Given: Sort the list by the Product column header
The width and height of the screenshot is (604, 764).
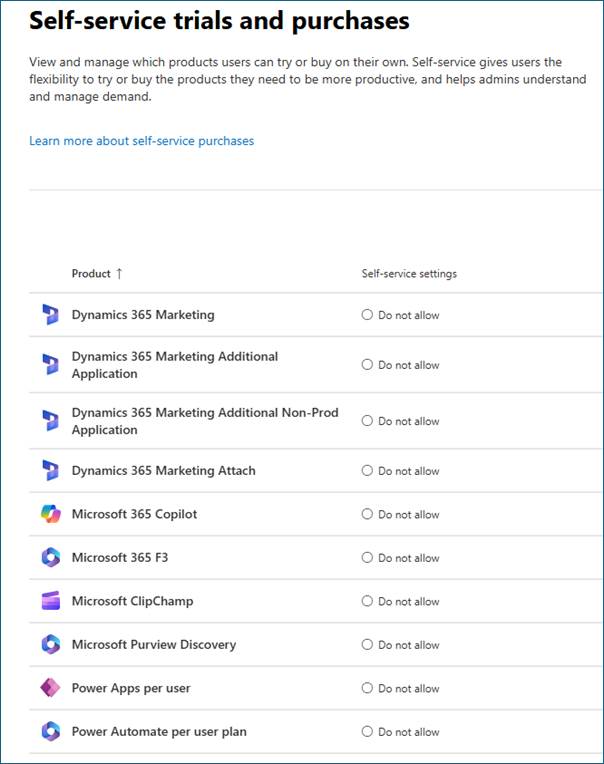Looking at the screenshot, I should coord(91,274).
